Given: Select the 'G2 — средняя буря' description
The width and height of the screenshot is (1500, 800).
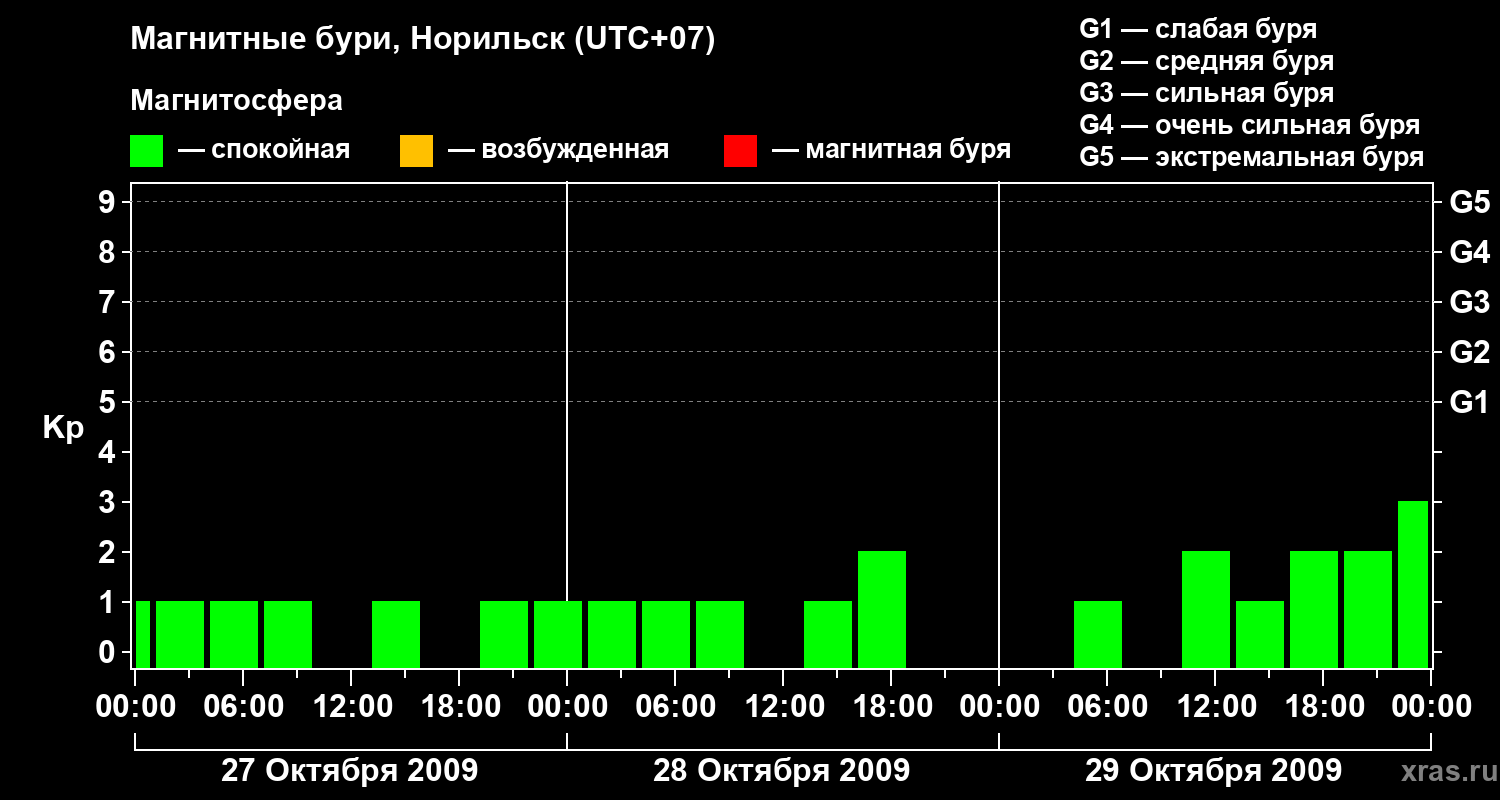Looking at the screenshot, I should pyautogui.click(x=1206, y=61).
